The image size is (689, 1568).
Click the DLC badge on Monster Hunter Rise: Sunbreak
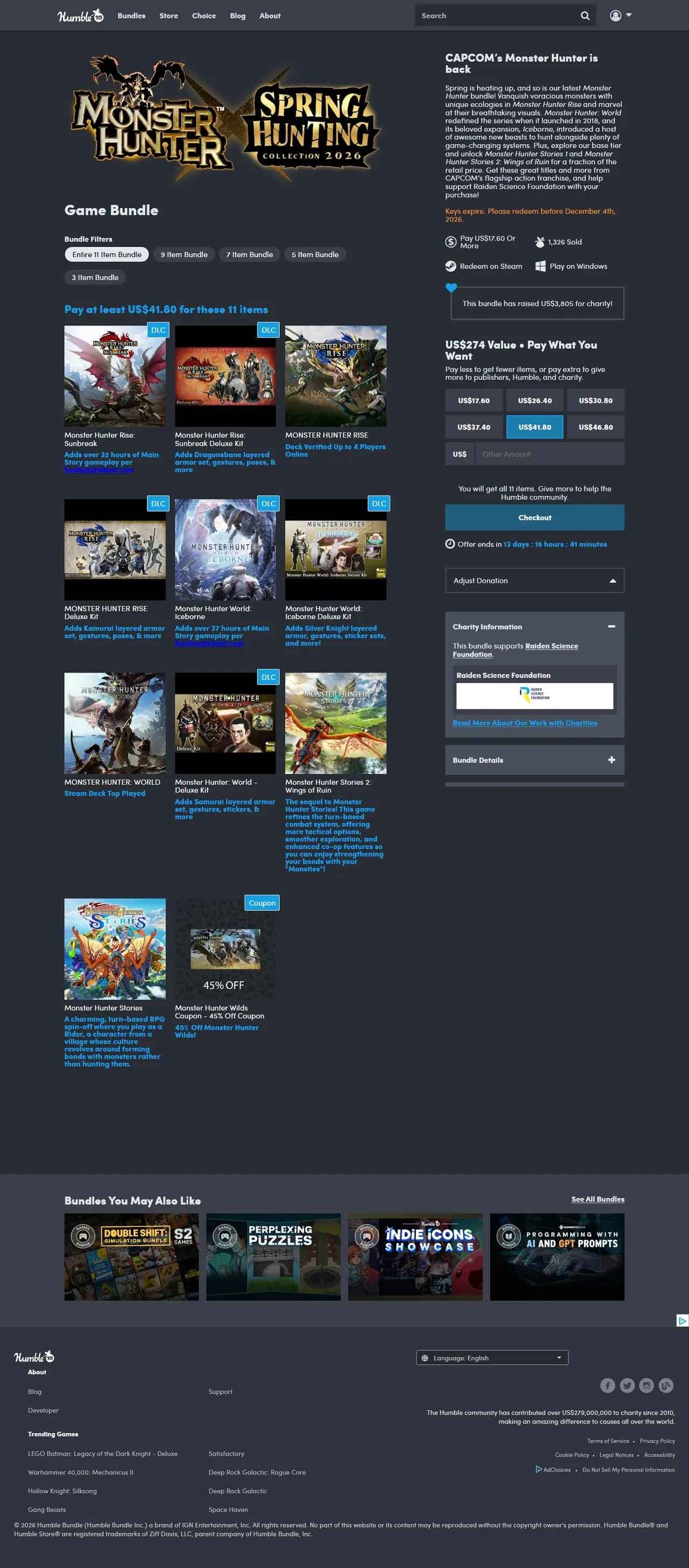click(x=158, y=330)
